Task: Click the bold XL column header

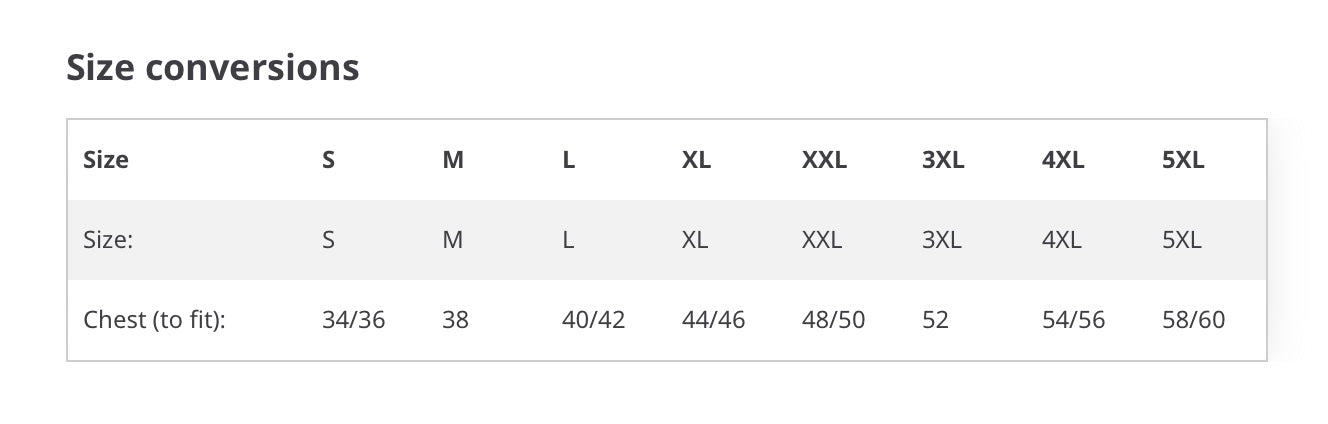Action: click(x=696, y=160)
